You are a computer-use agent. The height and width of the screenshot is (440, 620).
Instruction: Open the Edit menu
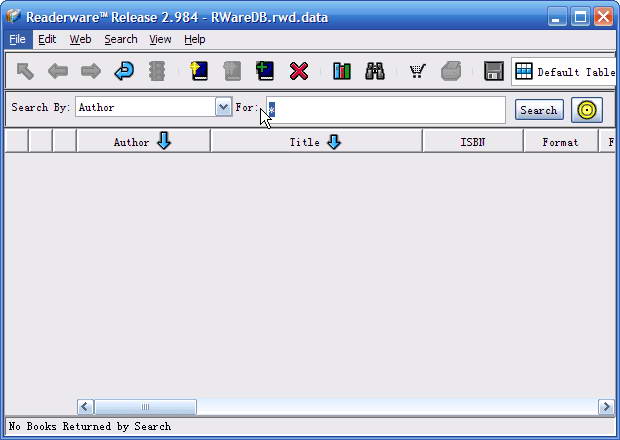point(47,40)
